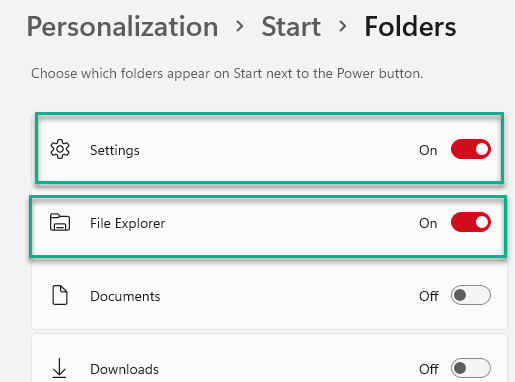Click the Downloads arrow icon
Viewport: 515px width, 382px height.
coord(59,368)
